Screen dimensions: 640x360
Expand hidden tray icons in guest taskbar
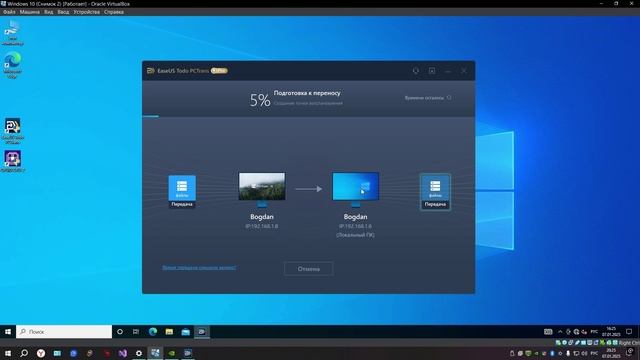pyautogui.click(x=560, y=332)
